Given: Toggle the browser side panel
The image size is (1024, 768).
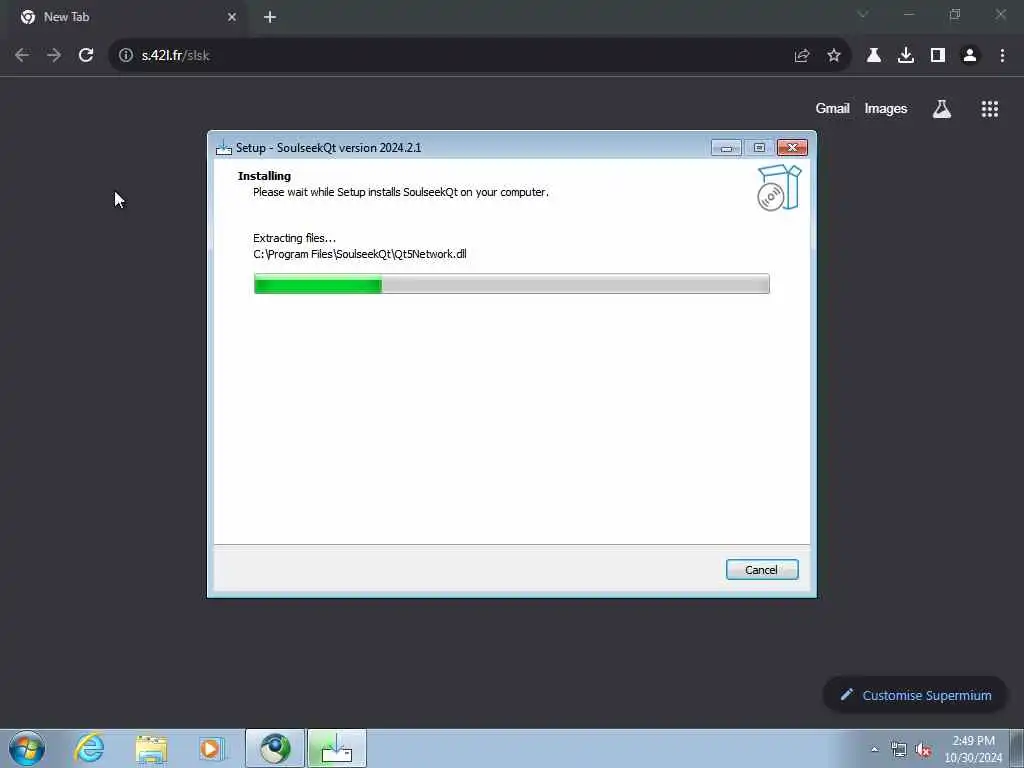Looking at the screenshot, I should point(938,56).
